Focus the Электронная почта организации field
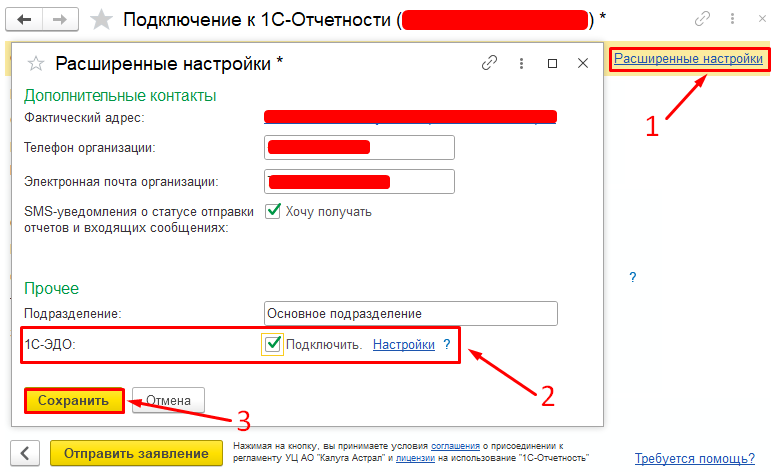Image resolution: width=780 pixels, height=476 pixels. (x=359, y=182)
